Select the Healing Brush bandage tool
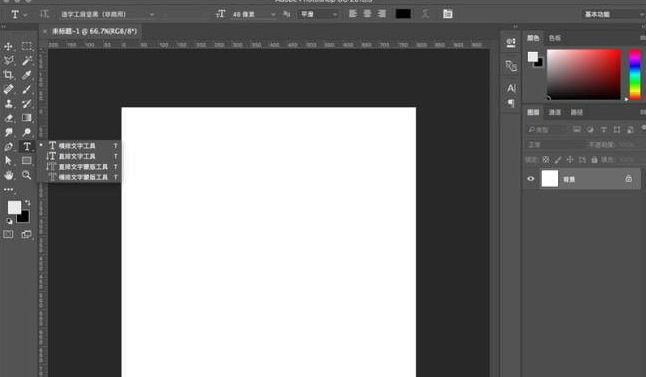Image resolution: width=646 pixels, height=377 pixels. pos(8,89)
